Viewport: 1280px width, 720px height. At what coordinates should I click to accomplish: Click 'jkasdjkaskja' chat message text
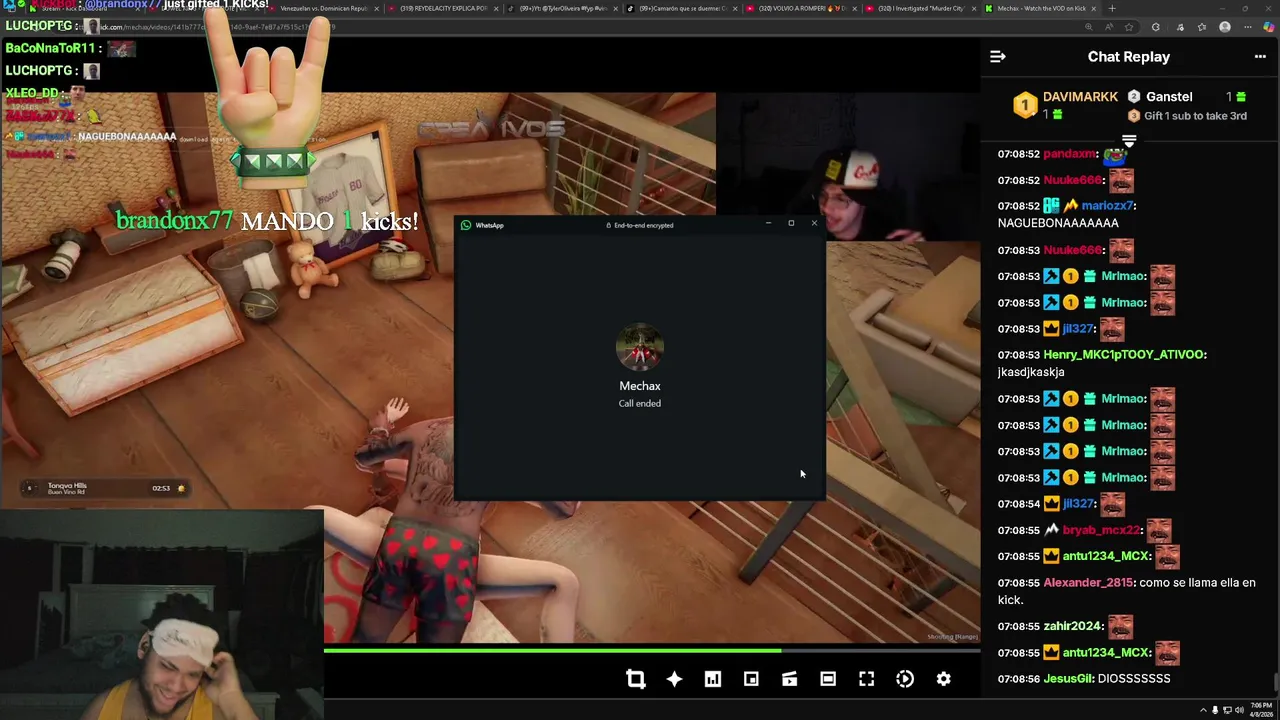[x=1030, y=372]
